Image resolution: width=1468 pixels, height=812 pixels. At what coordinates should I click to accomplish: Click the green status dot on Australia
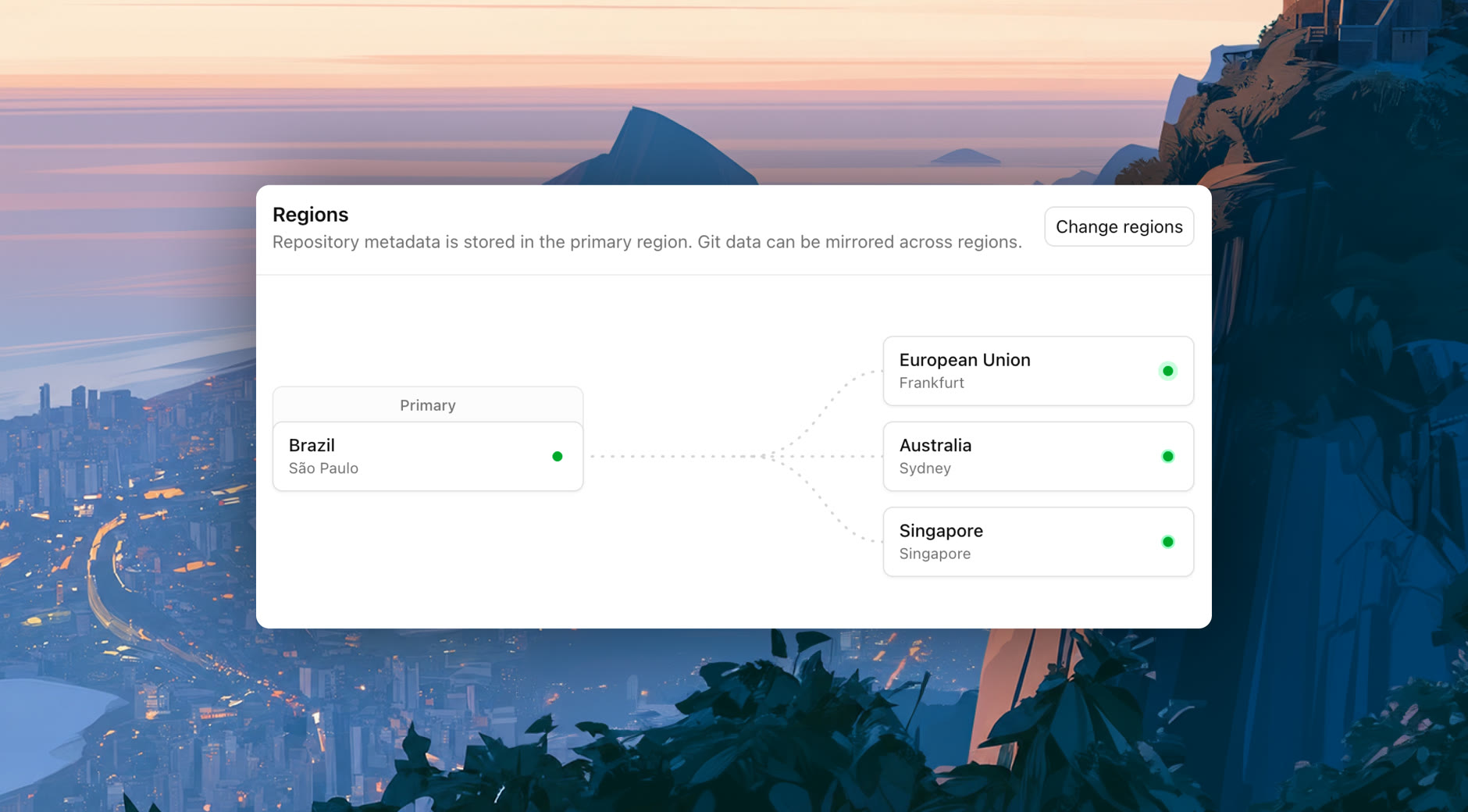coord(1168,457)
